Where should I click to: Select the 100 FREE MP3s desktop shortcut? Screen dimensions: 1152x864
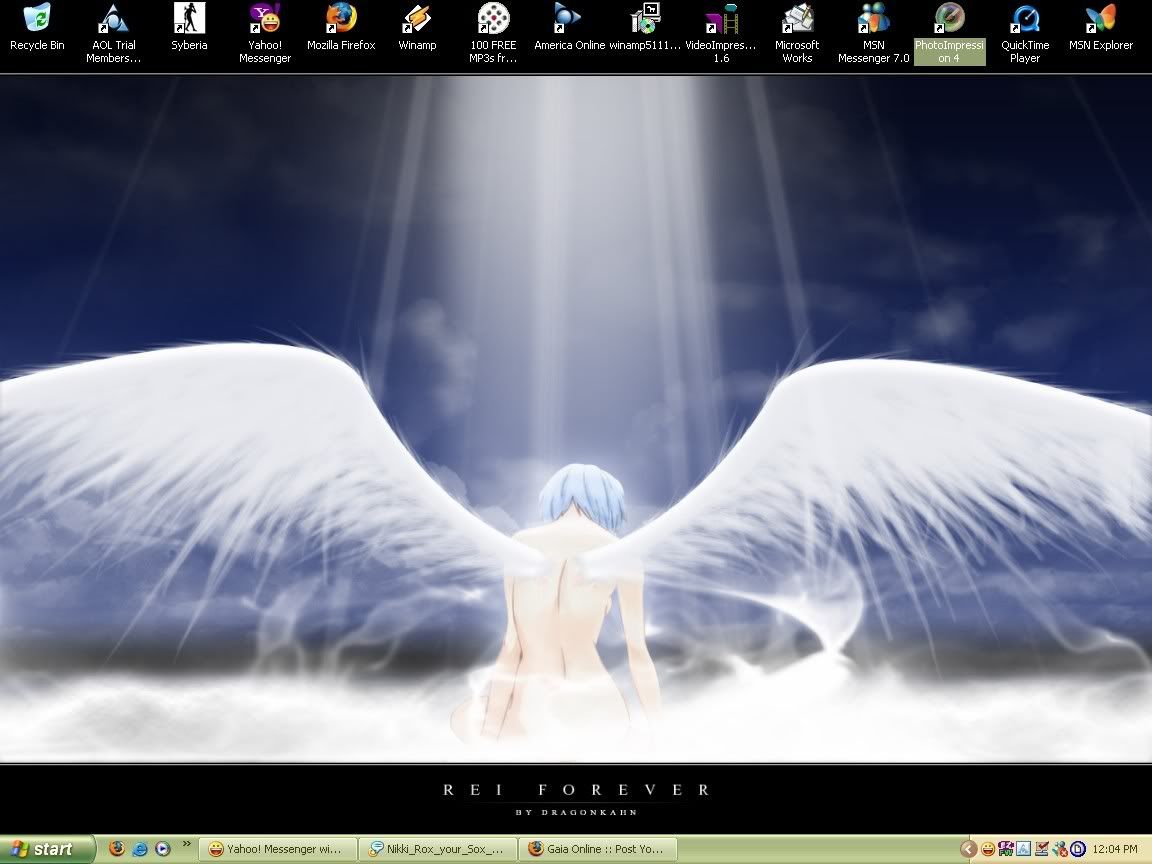click(x=493, y=34)
